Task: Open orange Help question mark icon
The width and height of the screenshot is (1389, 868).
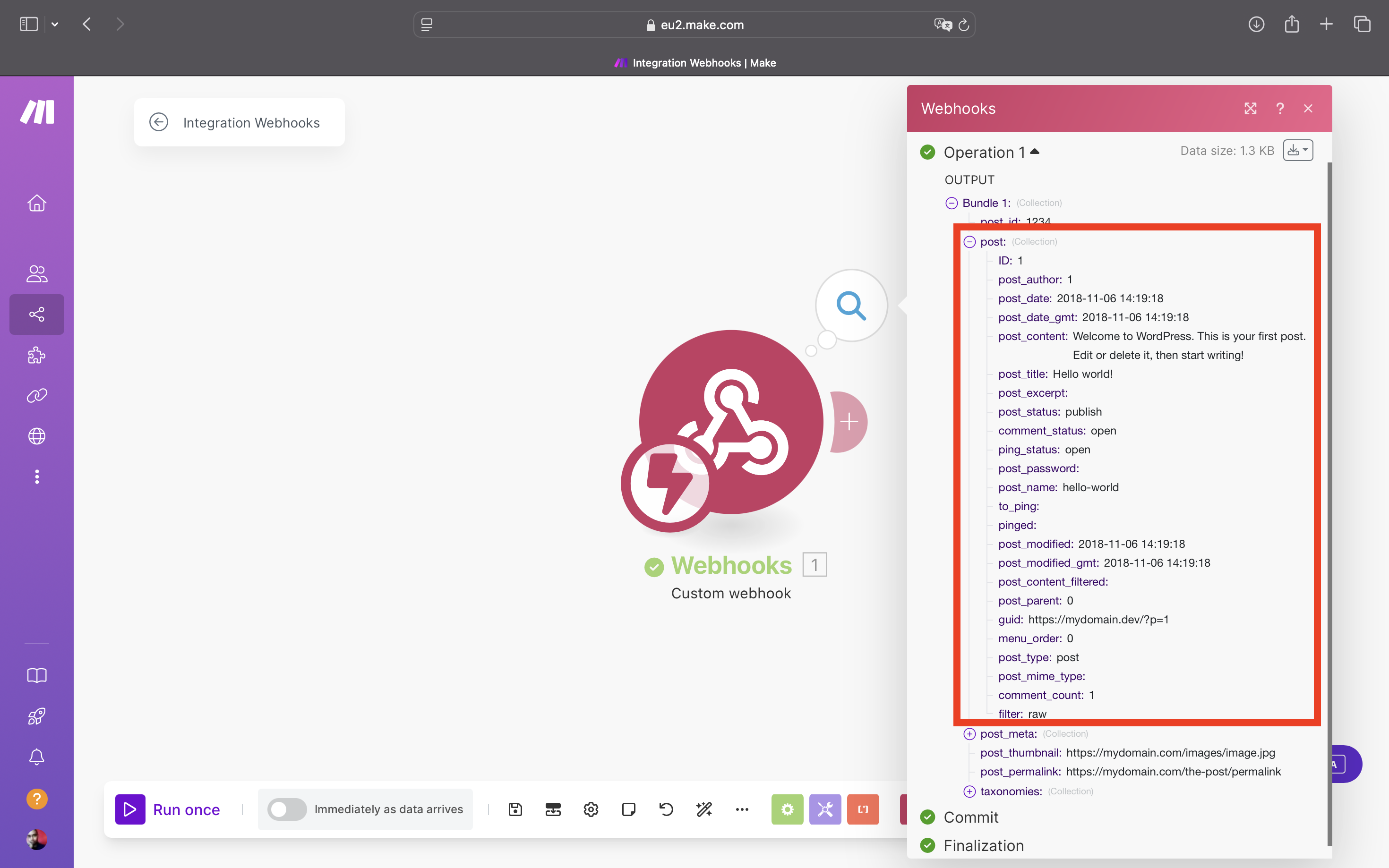Action: pos(37,799)
